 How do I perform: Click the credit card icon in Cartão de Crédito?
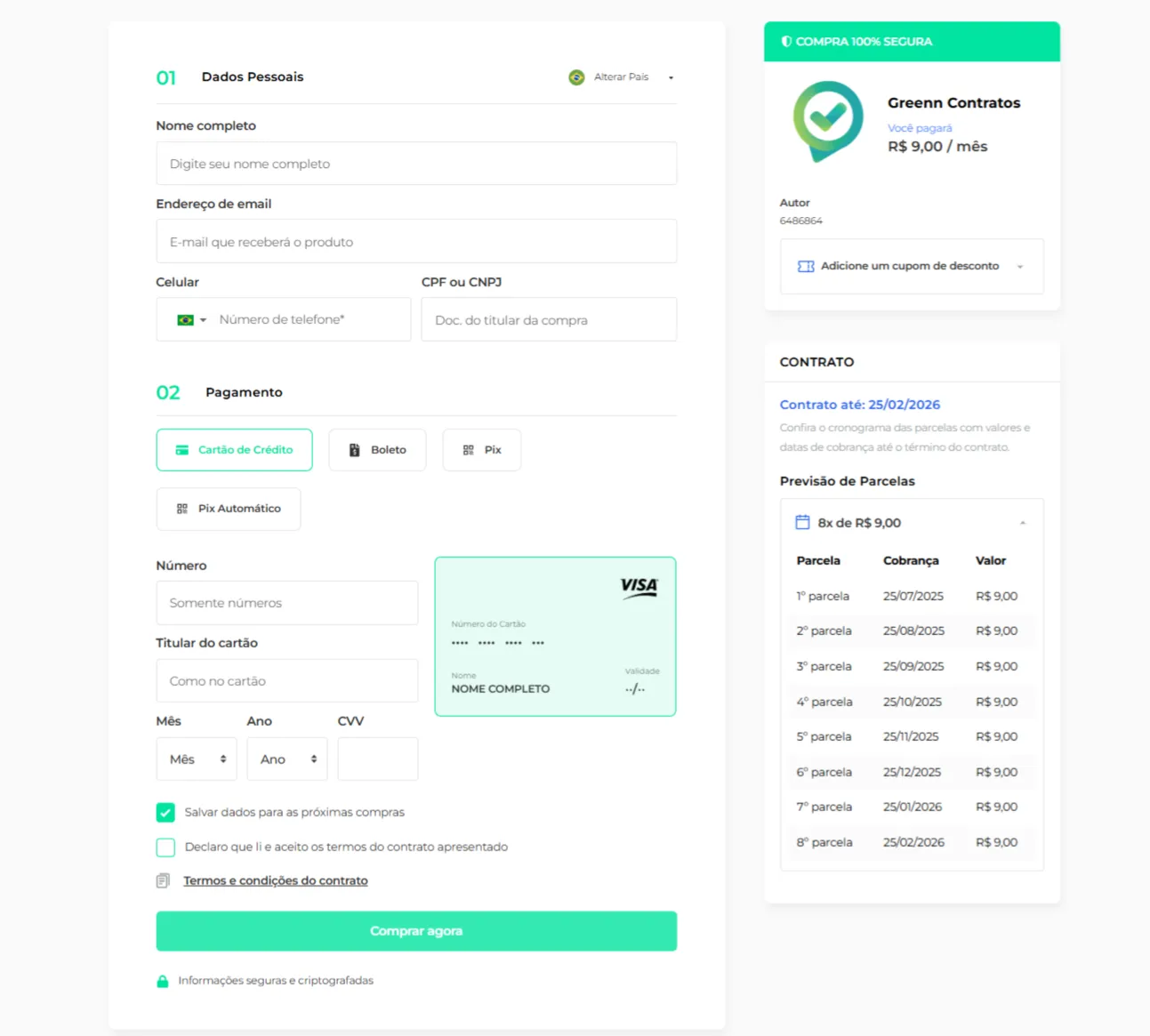click(x=181, y=450)
